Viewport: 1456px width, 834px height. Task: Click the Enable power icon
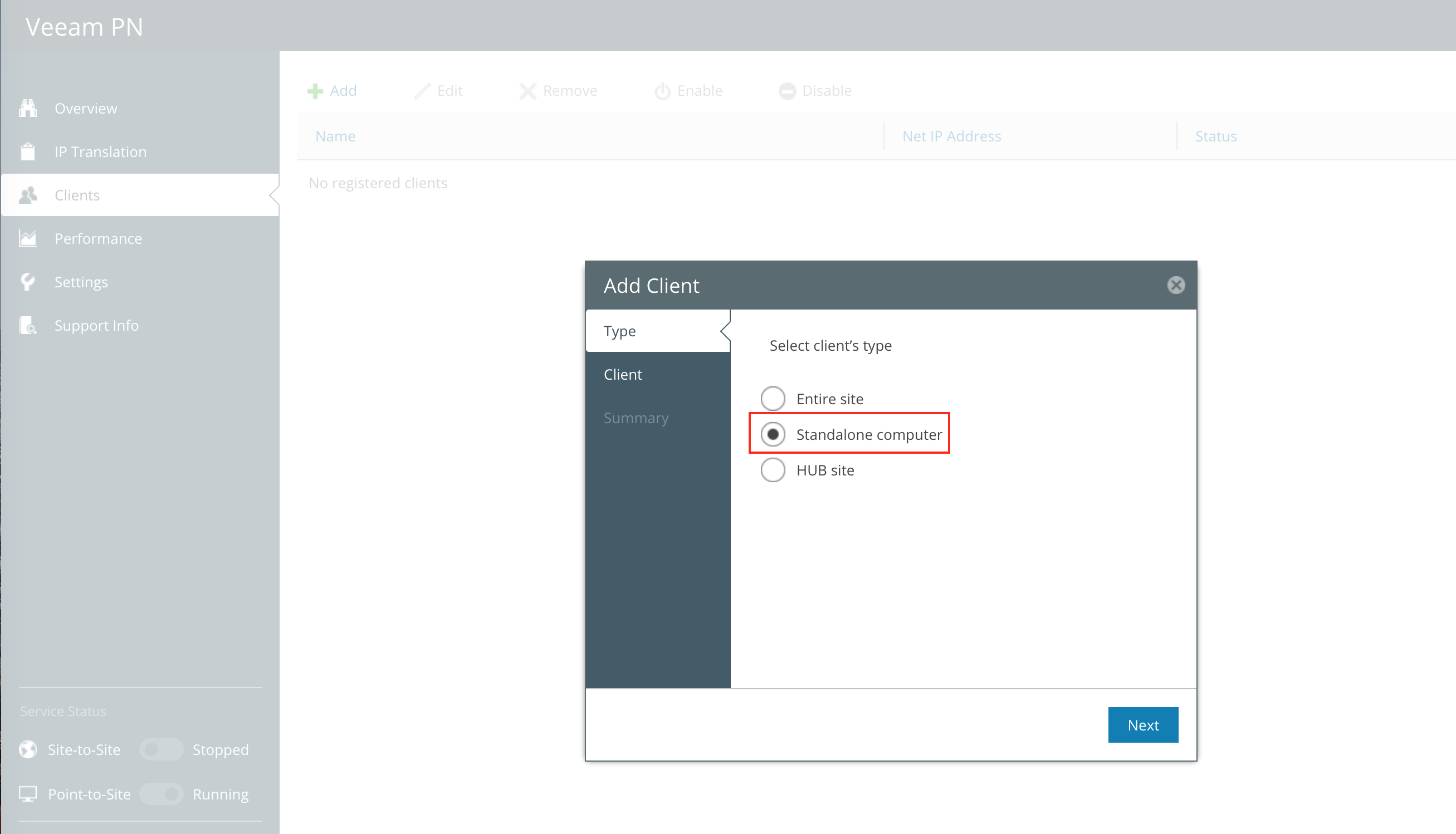pyautogui.click(x=662, y=91)
